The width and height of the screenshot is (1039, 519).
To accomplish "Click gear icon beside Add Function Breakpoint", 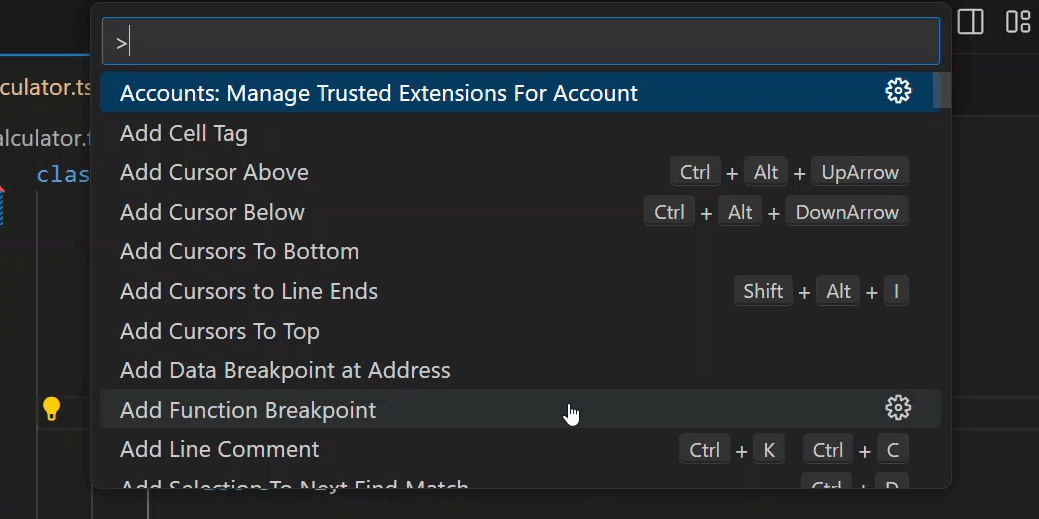I will [898, 408].
